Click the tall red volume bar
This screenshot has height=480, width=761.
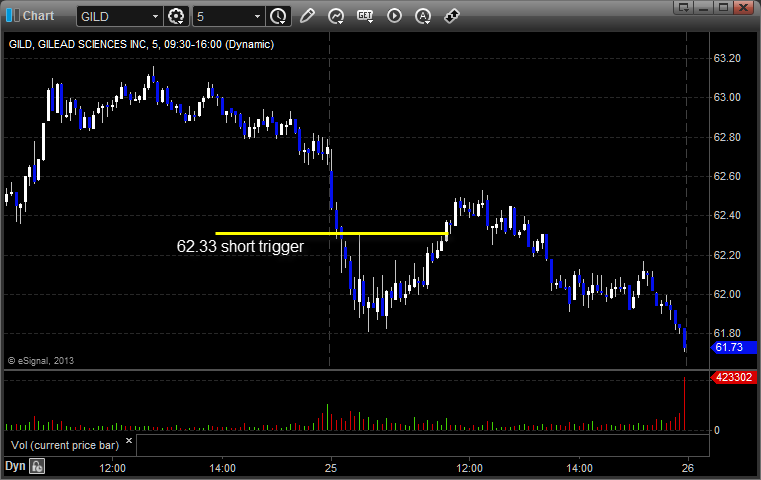684,404
